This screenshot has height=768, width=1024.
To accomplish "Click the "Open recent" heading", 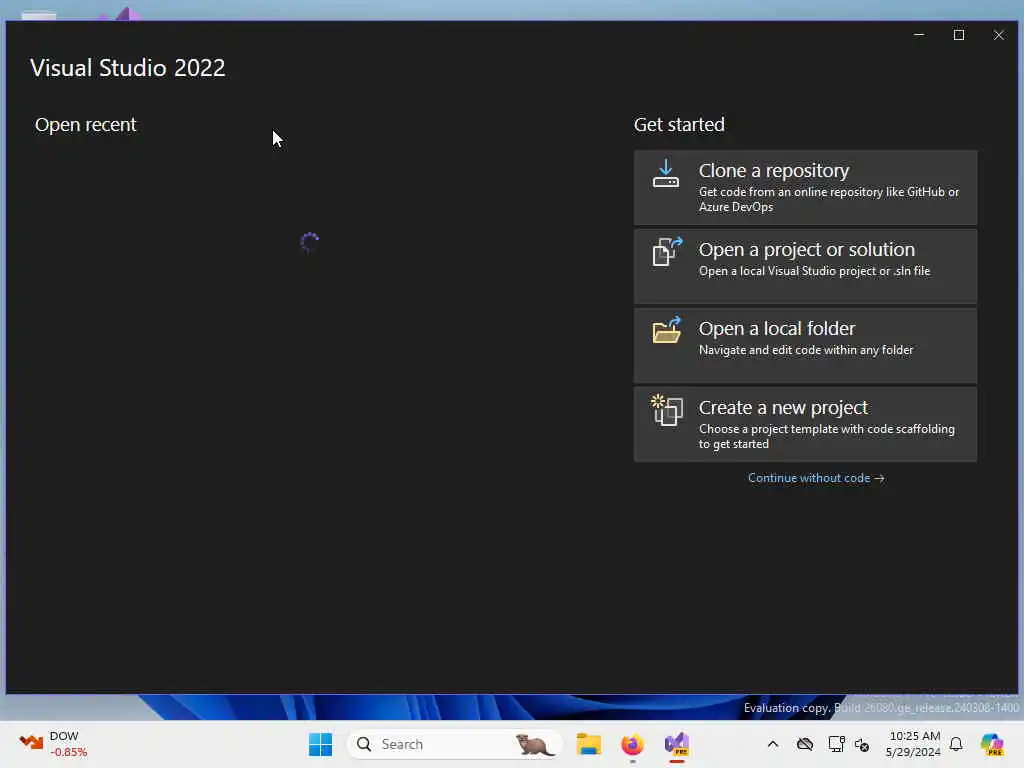I will tap(86, 125).
